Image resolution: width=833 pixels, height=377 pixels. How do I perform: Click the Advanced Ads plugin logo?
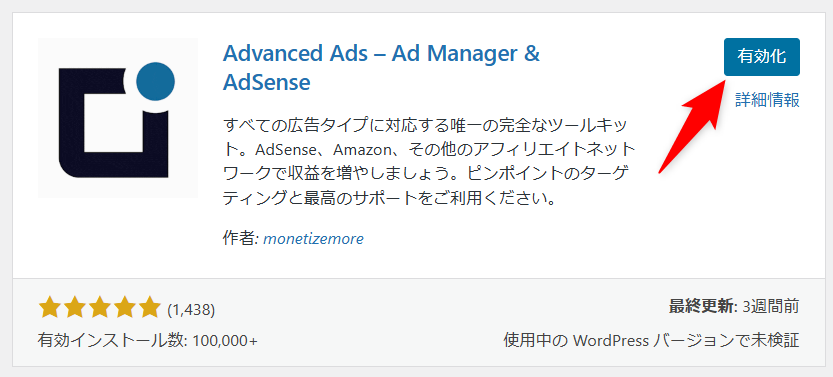(118, 118)
